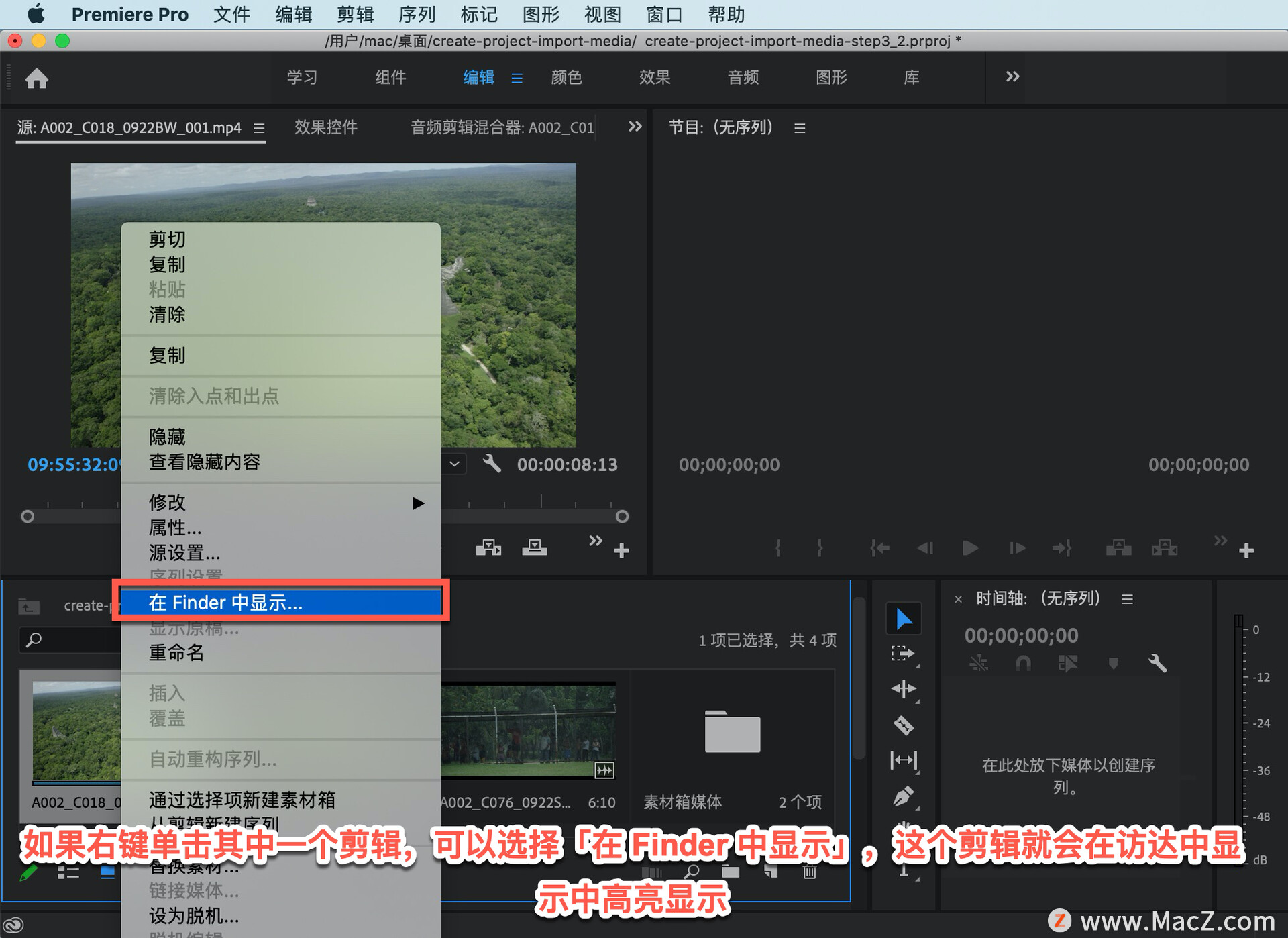Choose 重命名 in context menu
Viewport: 1288px width, 938px height.
(280, 652)
